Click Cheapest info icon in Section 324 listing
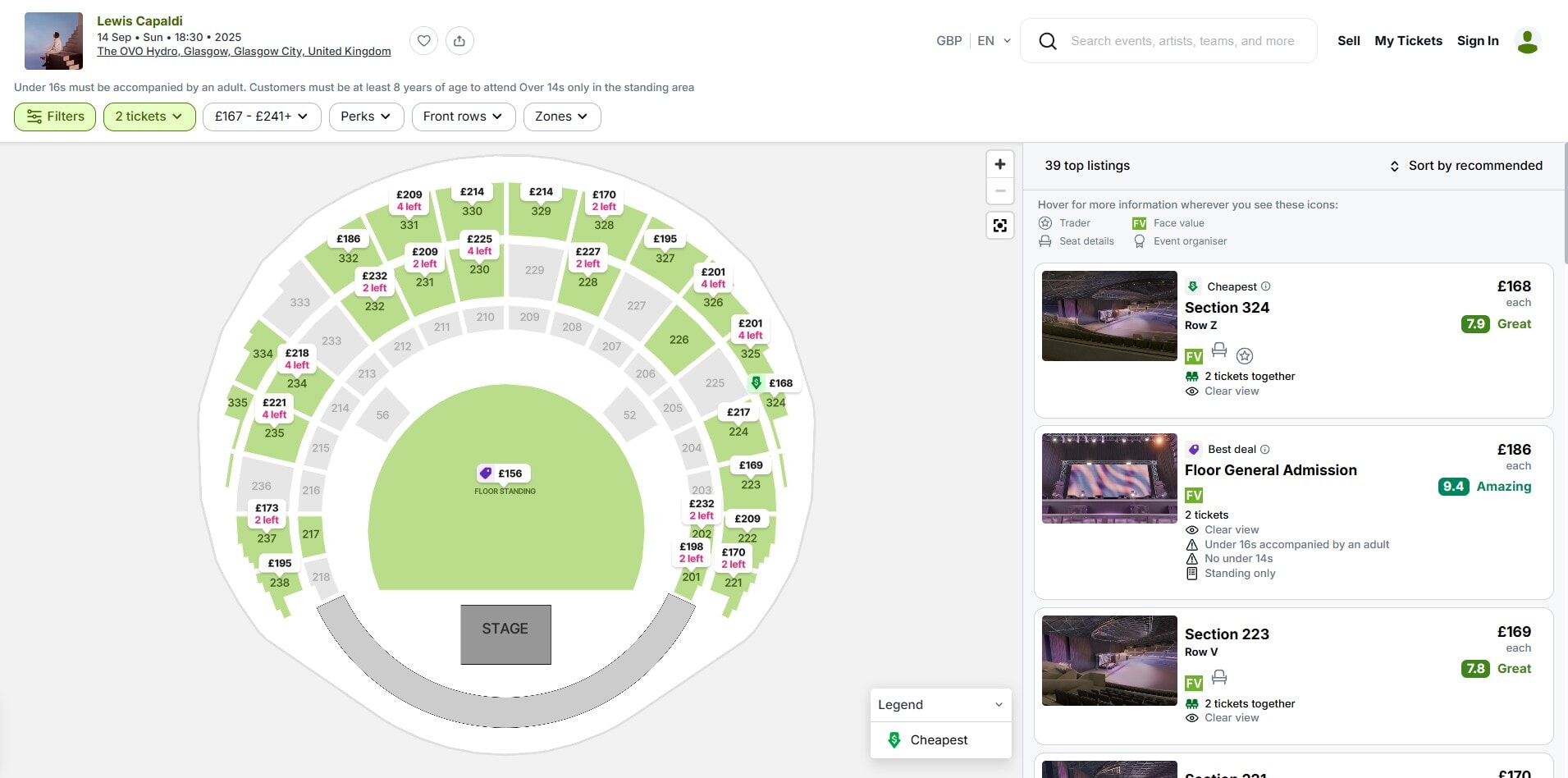1568x778 pixels. point(1266,286)
